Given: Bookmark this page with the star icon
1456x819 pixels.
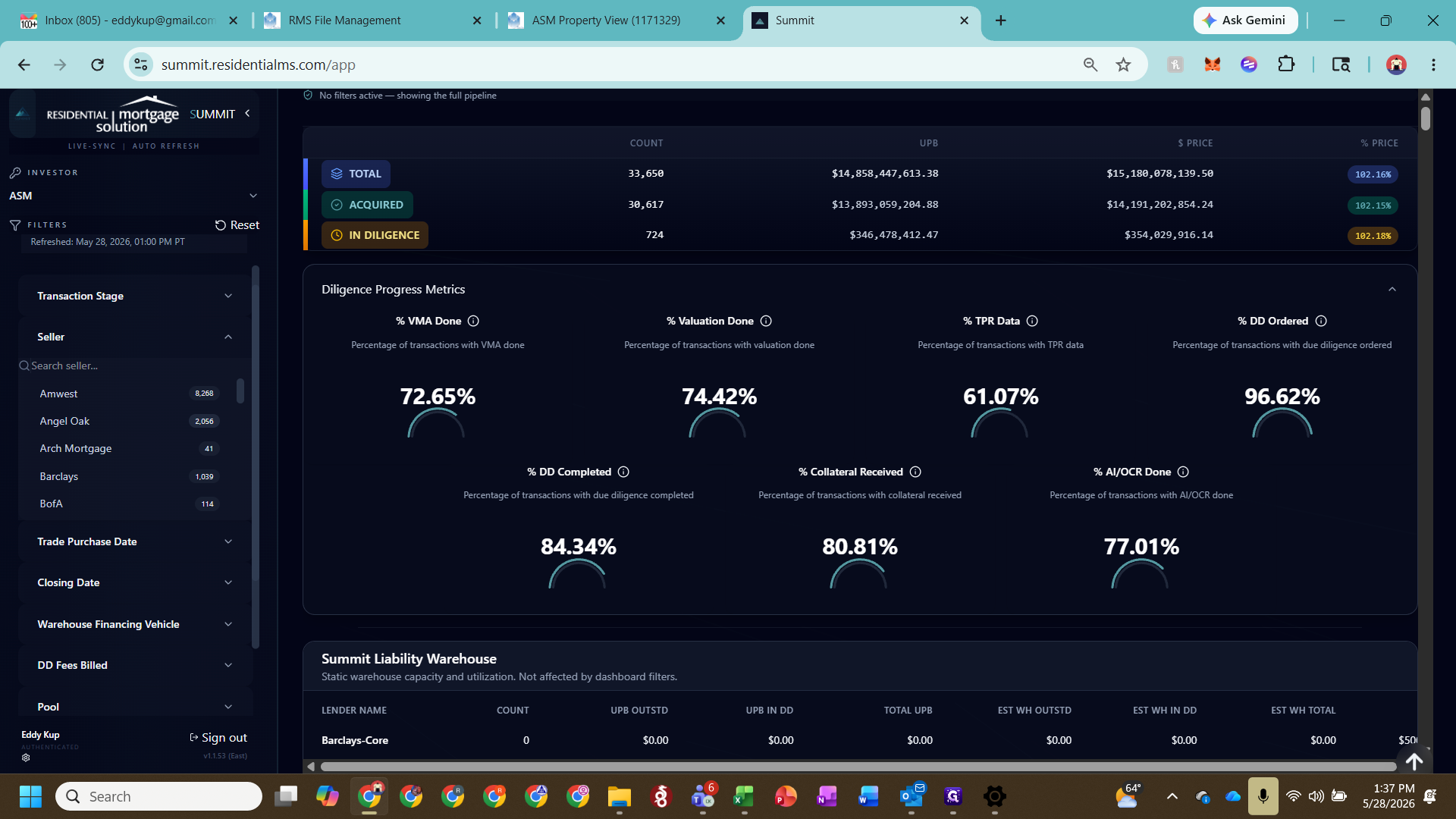Looking at the screenshot, I should [1123, 65].
